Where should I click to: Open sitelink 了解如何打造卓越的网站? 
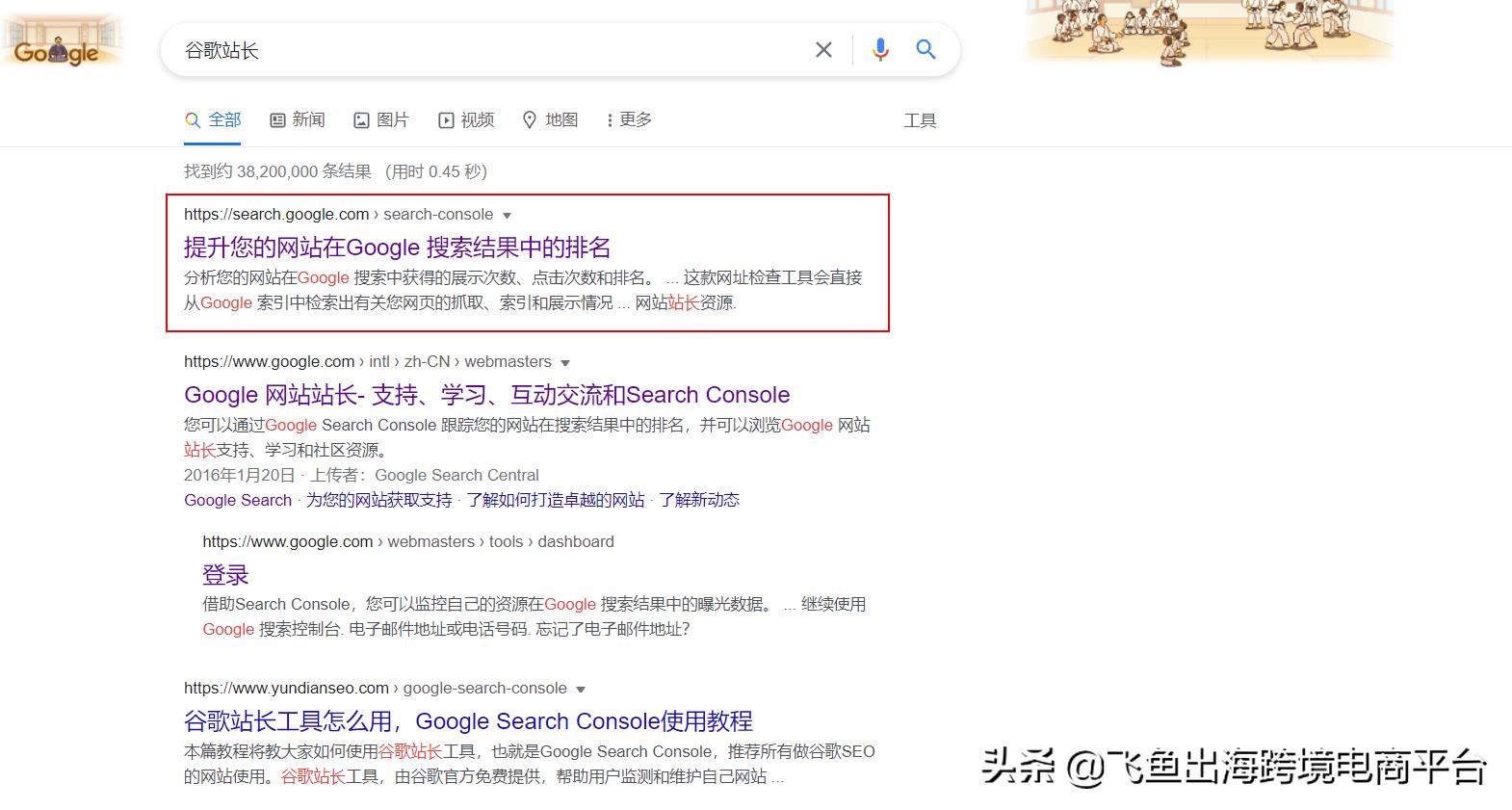click(x=556, y=500)
